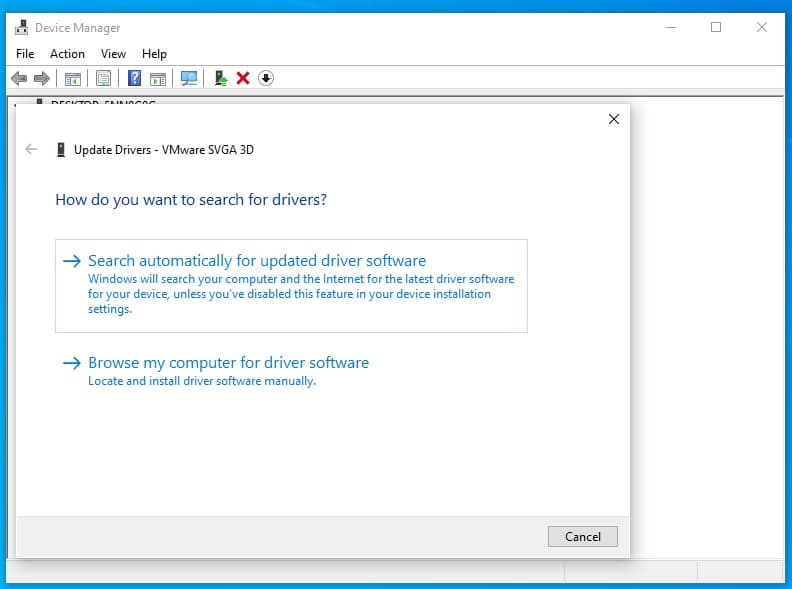Click the Disable device down-arrow icon
The image size is (792, 589).
tap(266, 78)
